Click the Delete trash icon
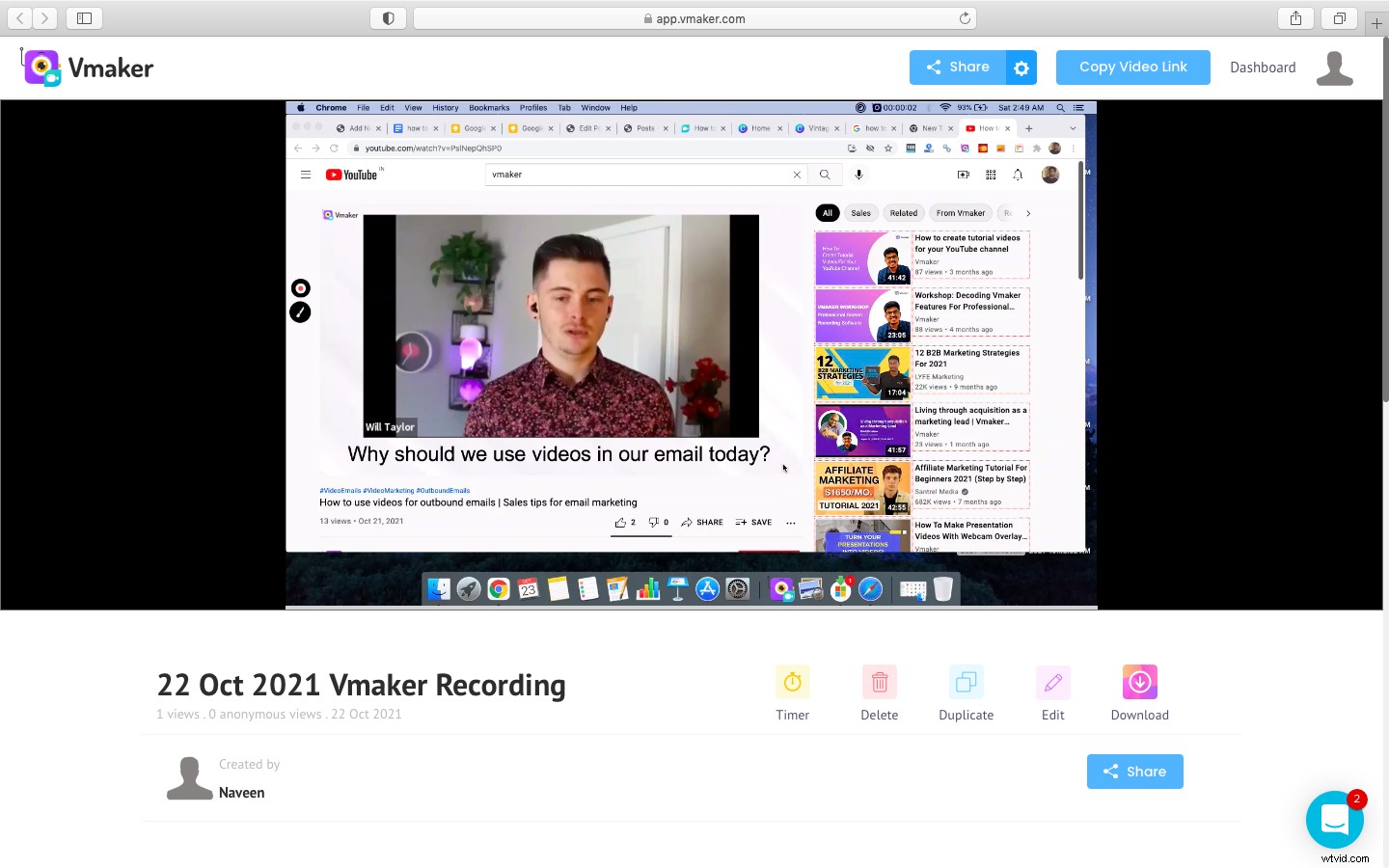1389x868 pixels. click(x=879, y=682)
